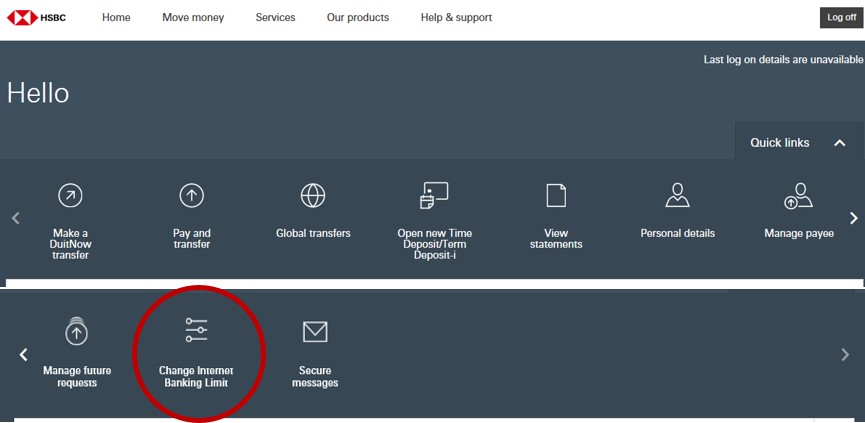This screenshot has width=865, height=423.
Task: Click the Manage future requests label
Action: tap(77, 376)
